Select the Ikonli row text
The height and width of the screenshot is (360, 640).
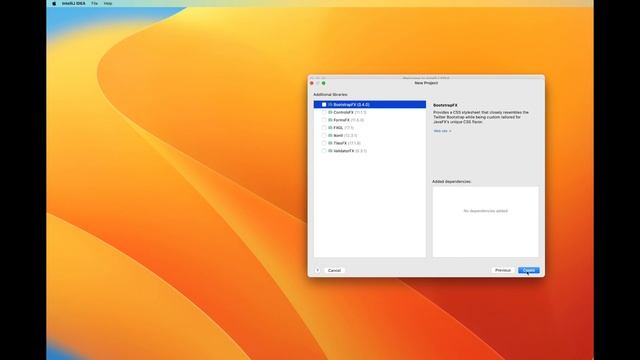click(345, 136)
